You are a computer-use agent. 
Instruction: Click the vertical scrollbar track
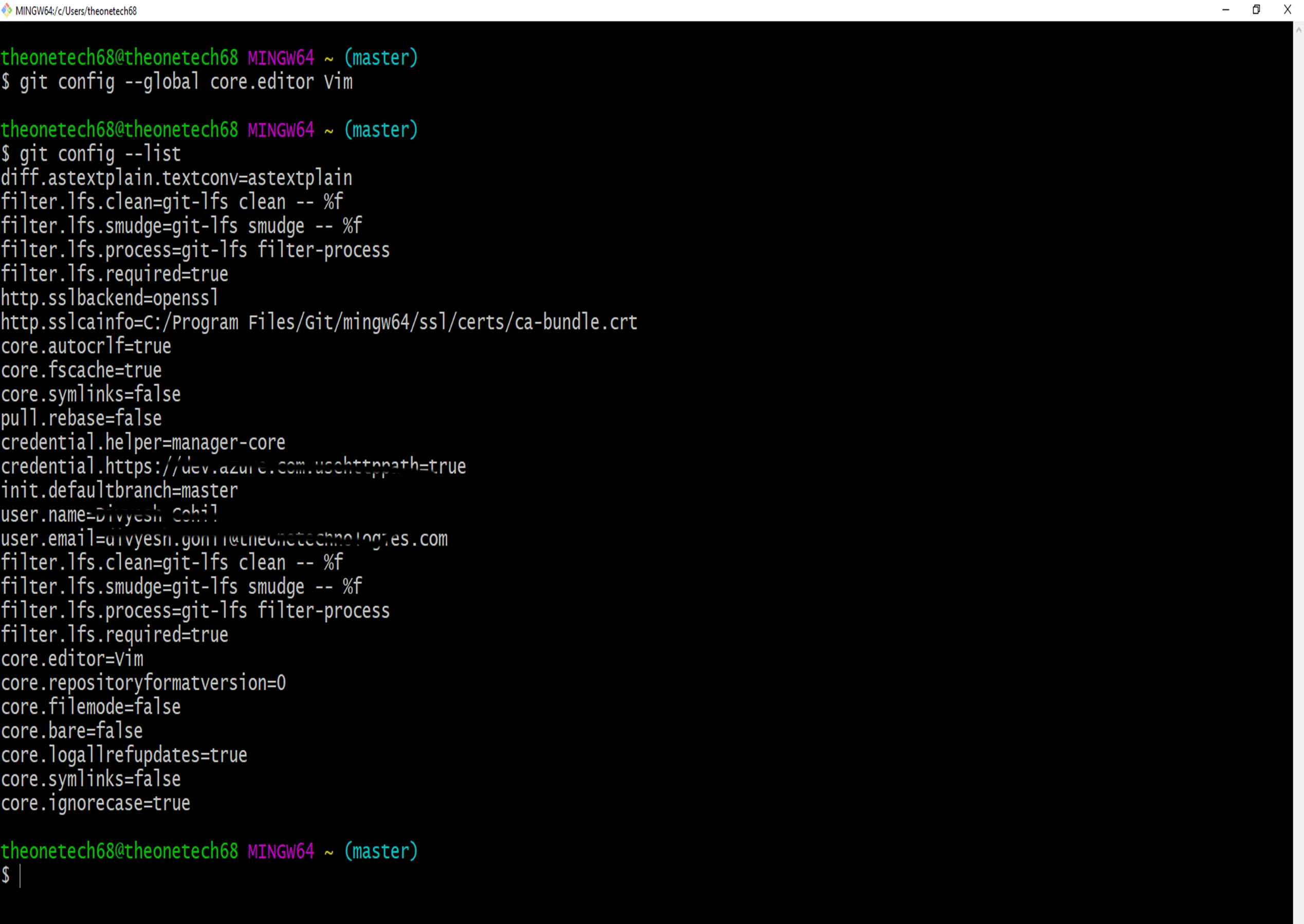[1298, 455]
